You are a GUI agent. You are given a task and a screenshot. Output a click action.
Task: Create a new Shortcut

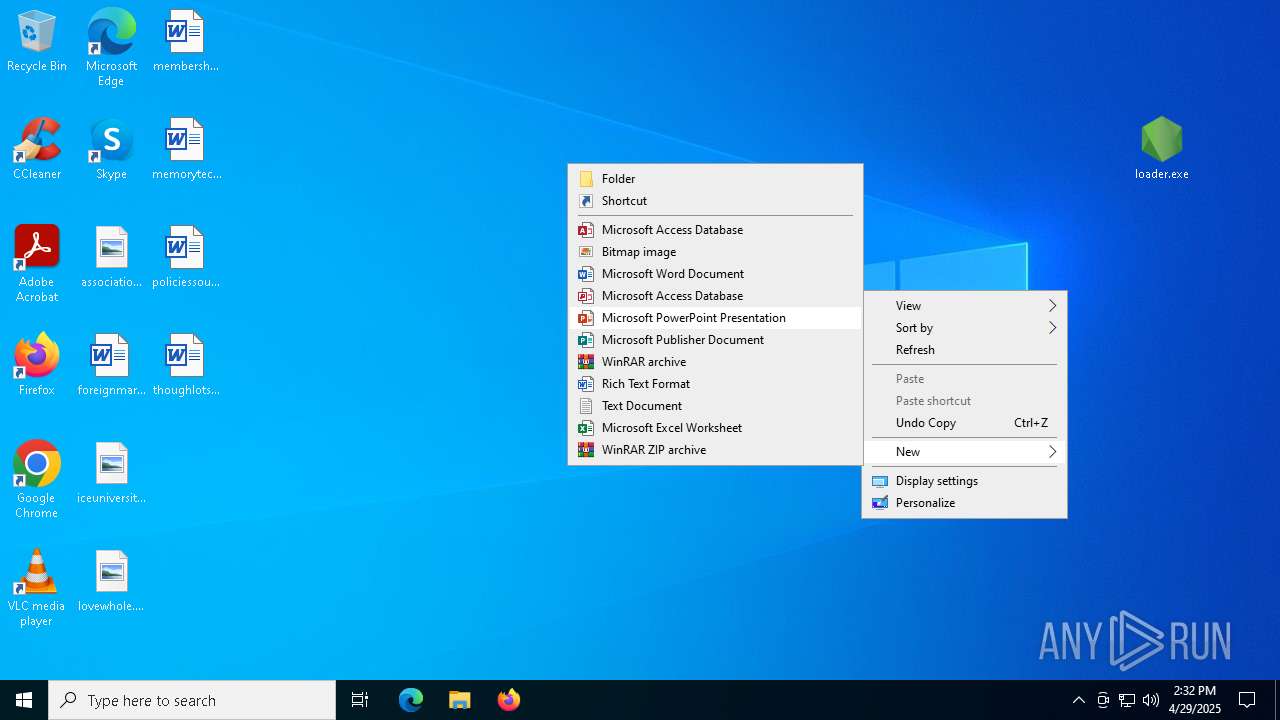point(715,201)
